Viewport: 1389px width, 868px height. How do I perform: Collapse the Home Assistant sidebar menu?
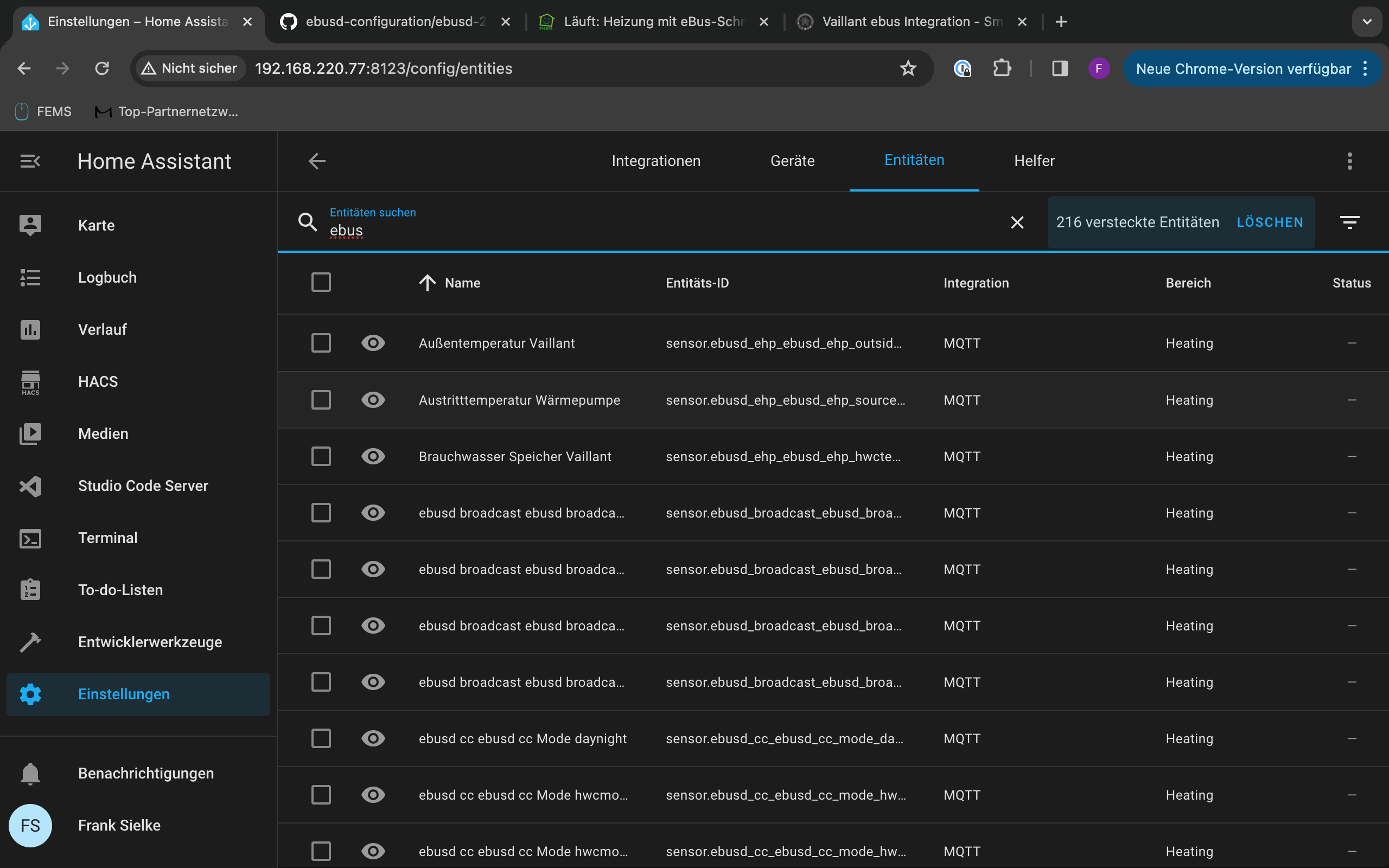point(30,161)
